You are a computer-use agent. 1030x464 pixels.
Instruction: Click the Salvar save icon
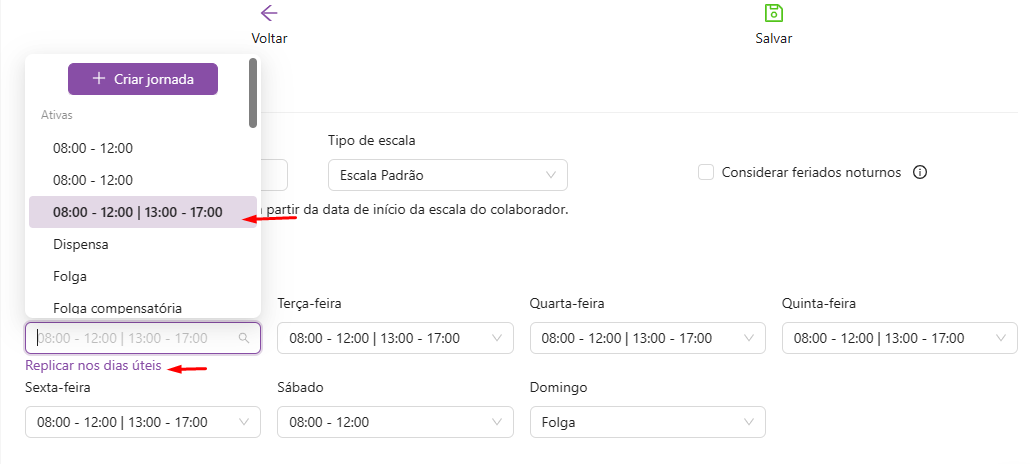point(773,13)
